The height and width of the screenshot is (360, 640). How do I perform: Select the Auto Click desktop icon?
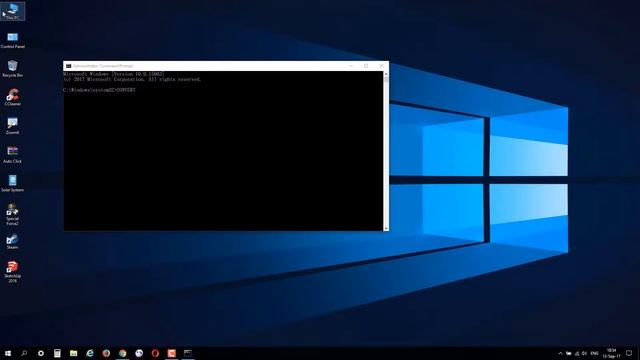12,155
